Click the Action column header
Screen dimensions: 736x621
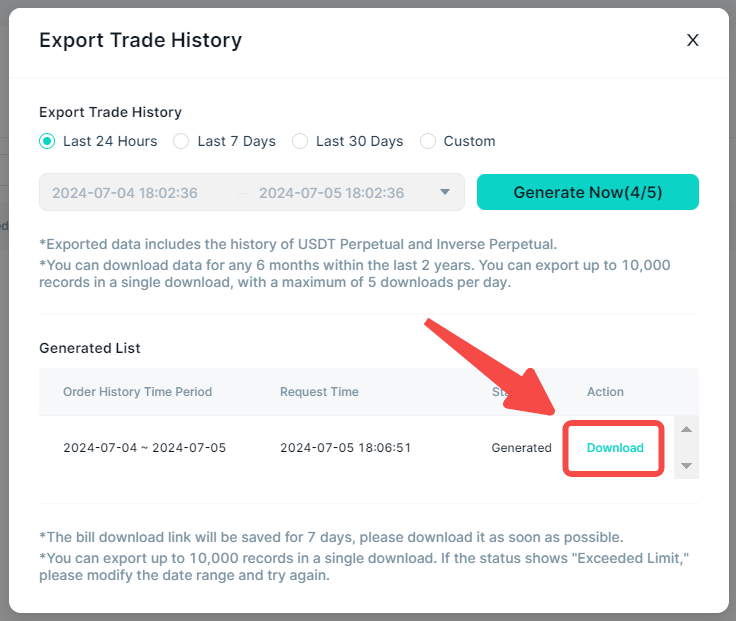click(x=605, y=392)
